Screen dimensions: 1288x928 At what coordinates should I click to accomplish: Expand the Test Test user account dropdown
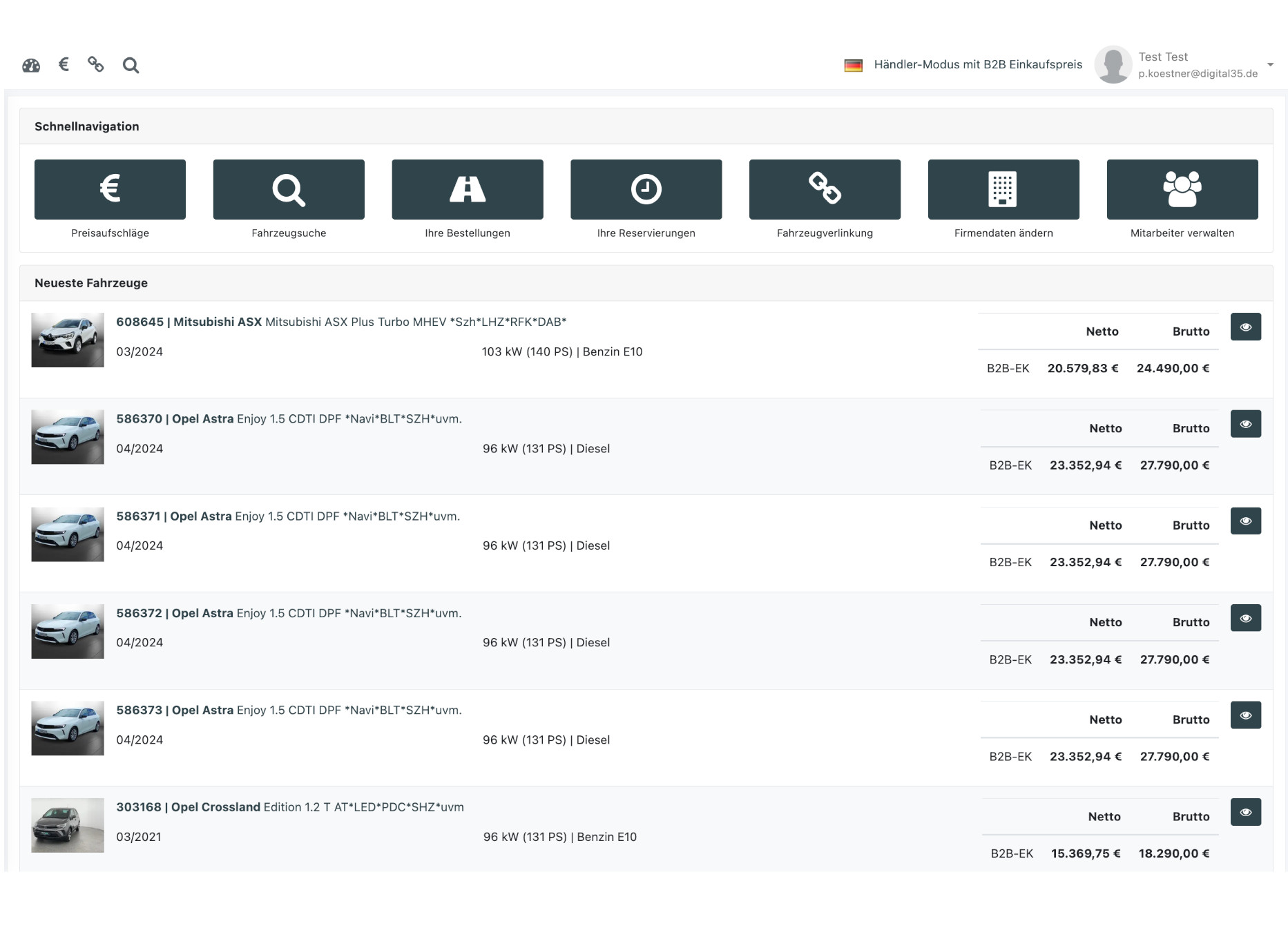click(x=1270, y=65)
